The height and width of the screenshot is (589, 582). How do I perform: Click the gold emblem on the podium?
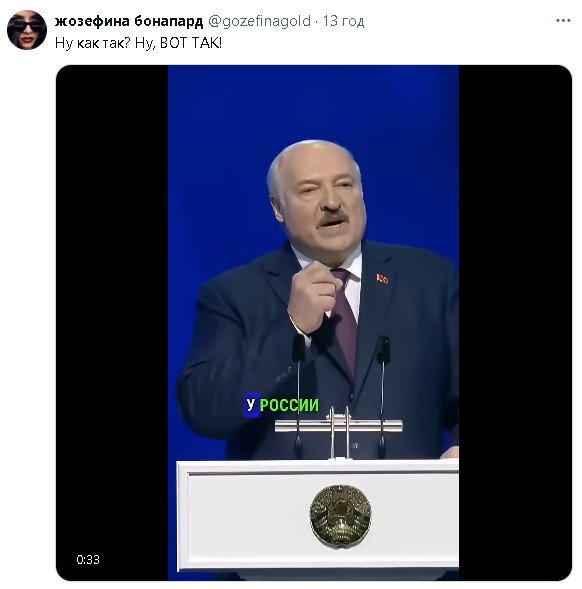(x=340, y=515)
